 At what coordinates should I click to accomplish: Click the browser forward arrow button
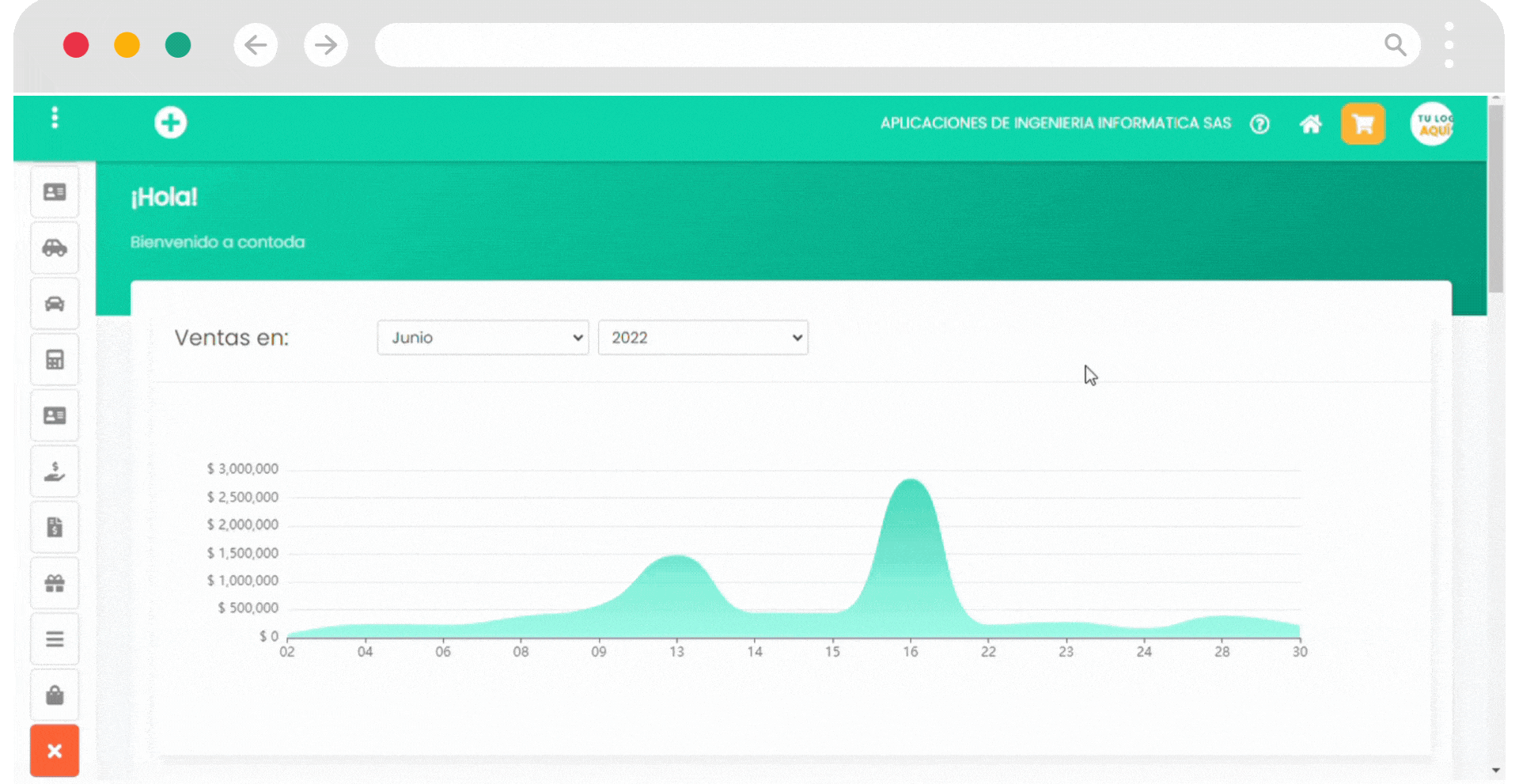point(326,45)
